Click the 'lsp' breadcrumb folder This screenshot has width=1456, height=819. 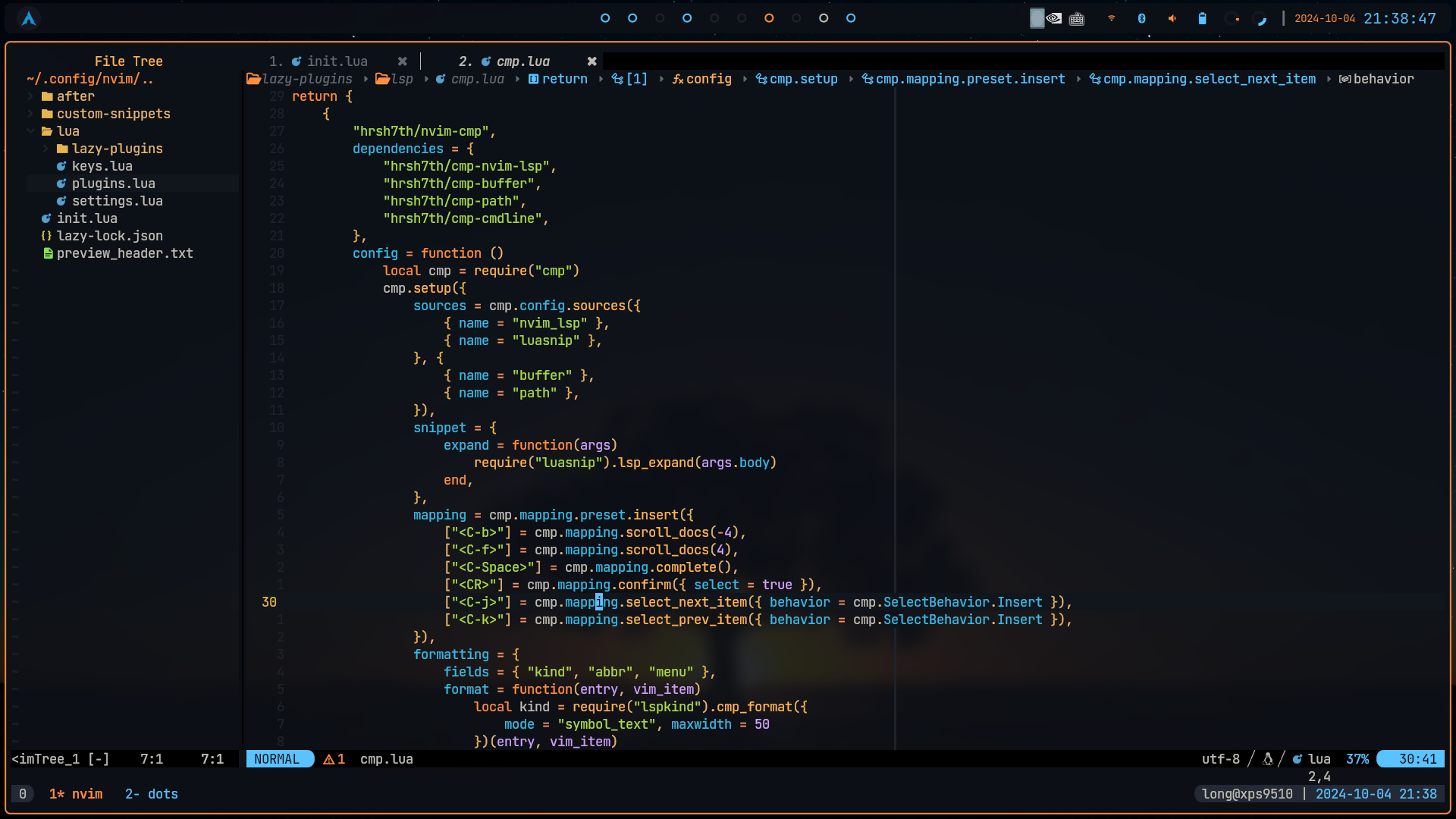(394, 79)
